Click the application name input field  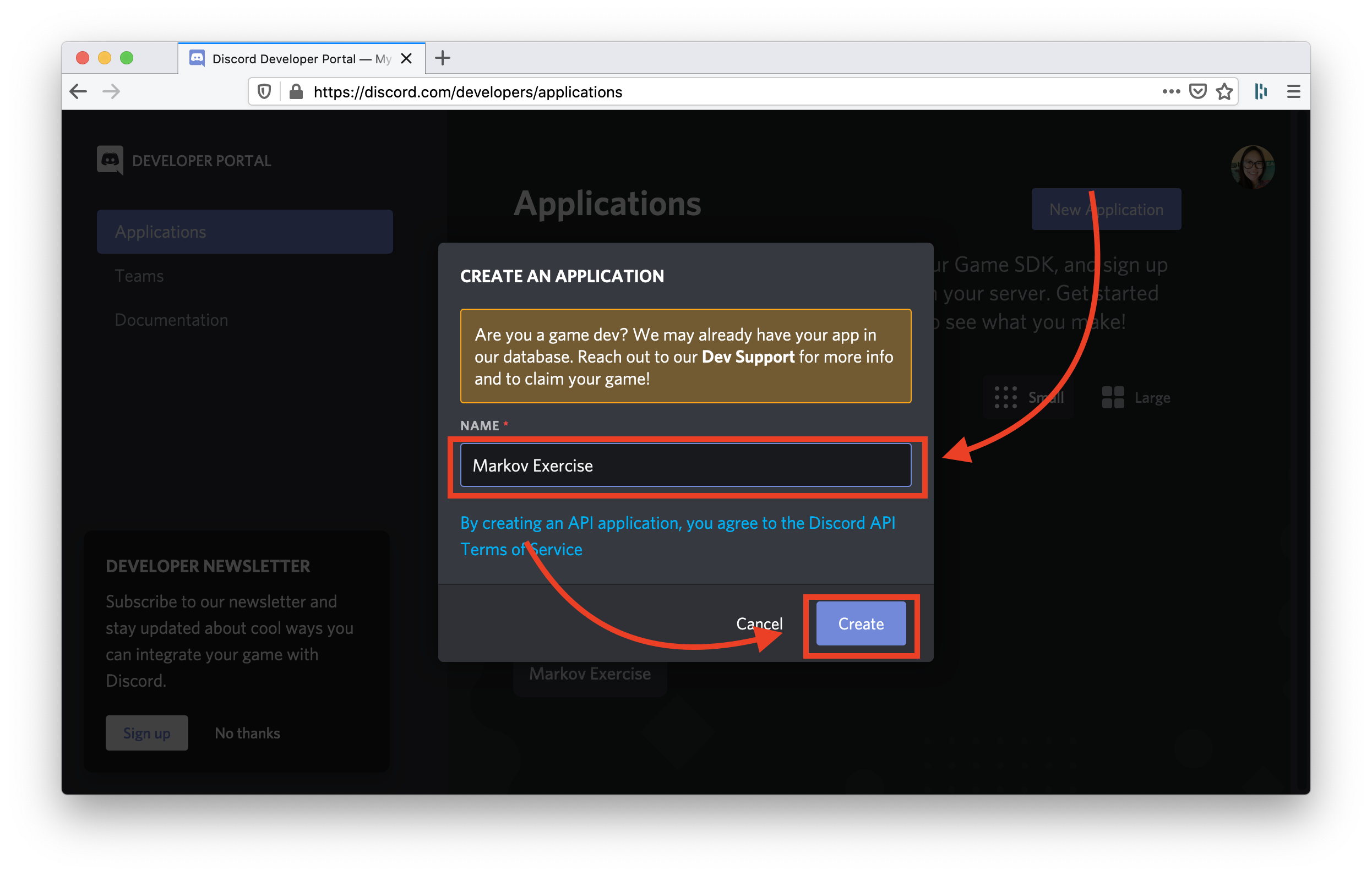pyautogui.click(x=687, y=464)
